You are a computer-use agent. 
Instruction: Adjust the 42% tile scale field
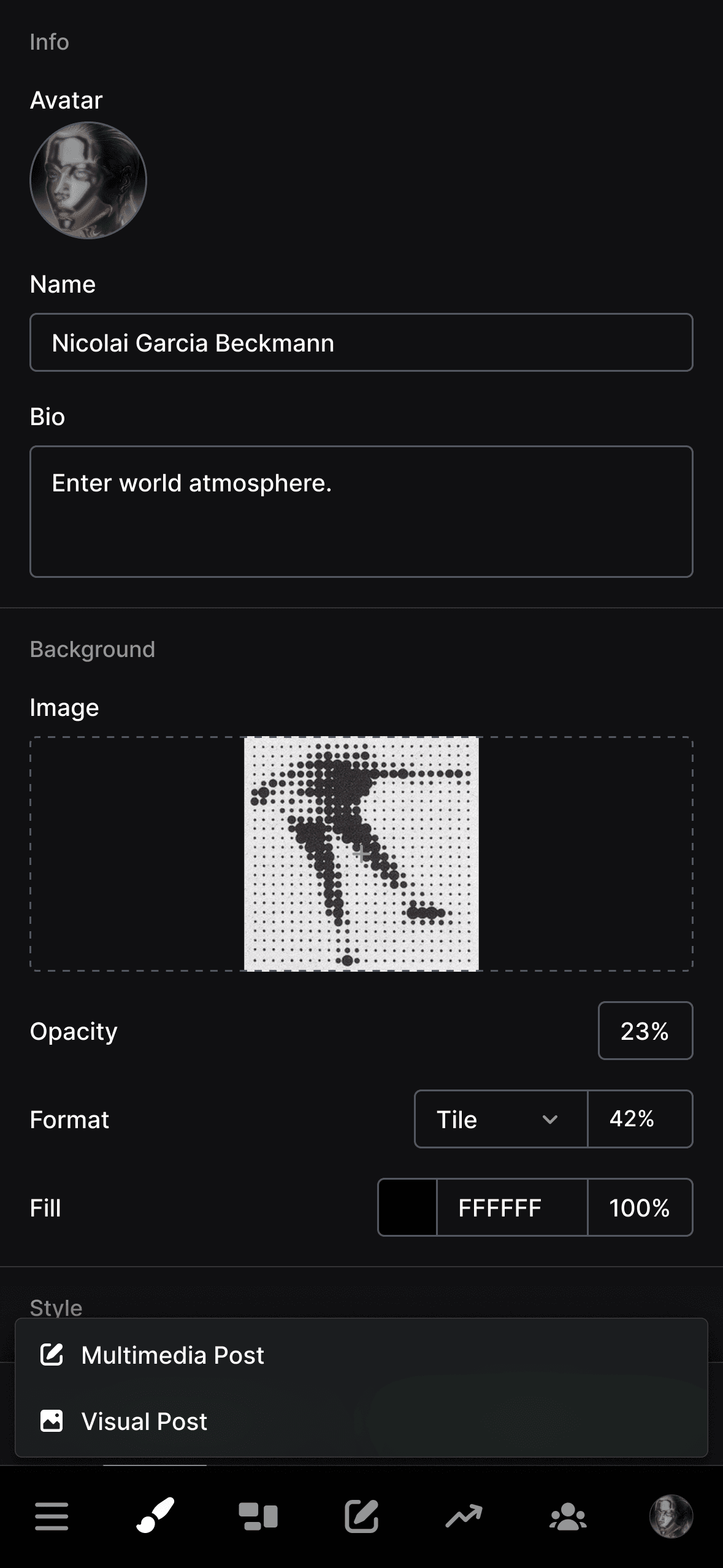click(x=640, y=1119)
